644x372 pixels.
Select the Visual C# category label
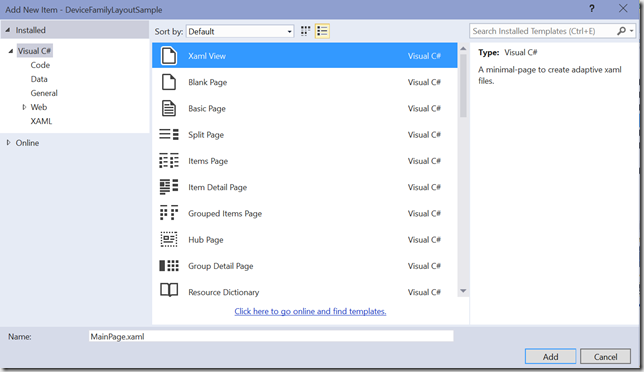[x=34, y=51]
